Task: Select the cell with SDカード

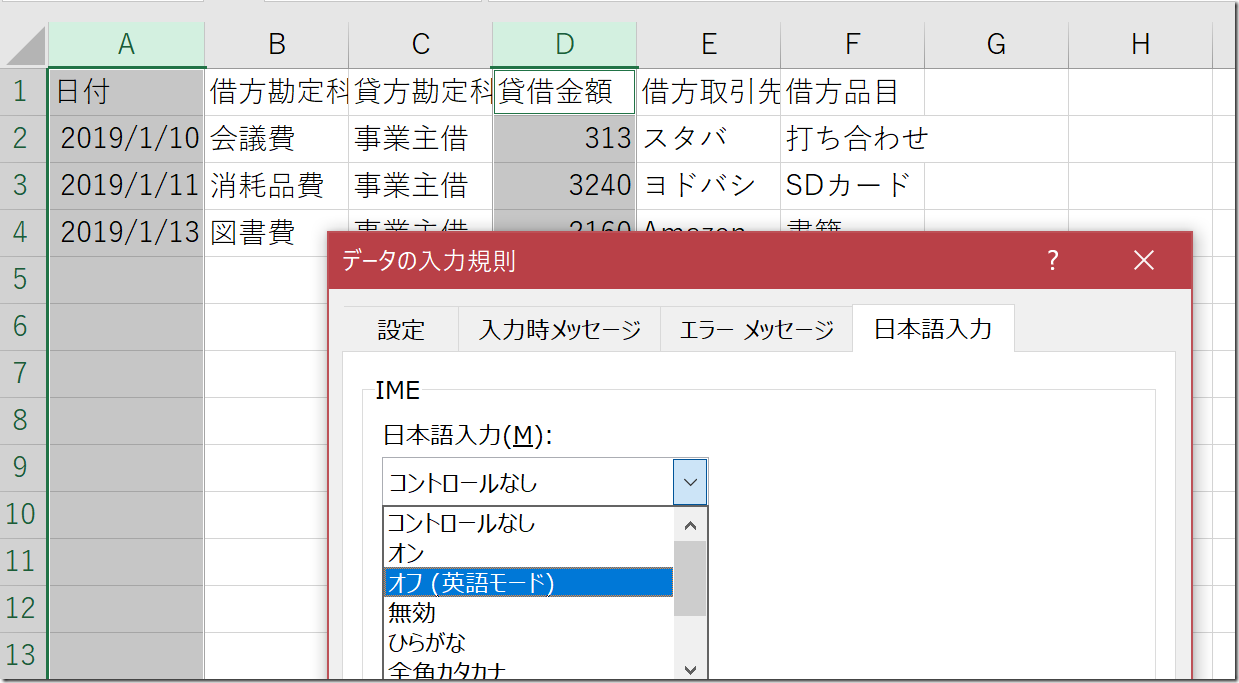Action: pyautogui.click(x=850, y=185)
